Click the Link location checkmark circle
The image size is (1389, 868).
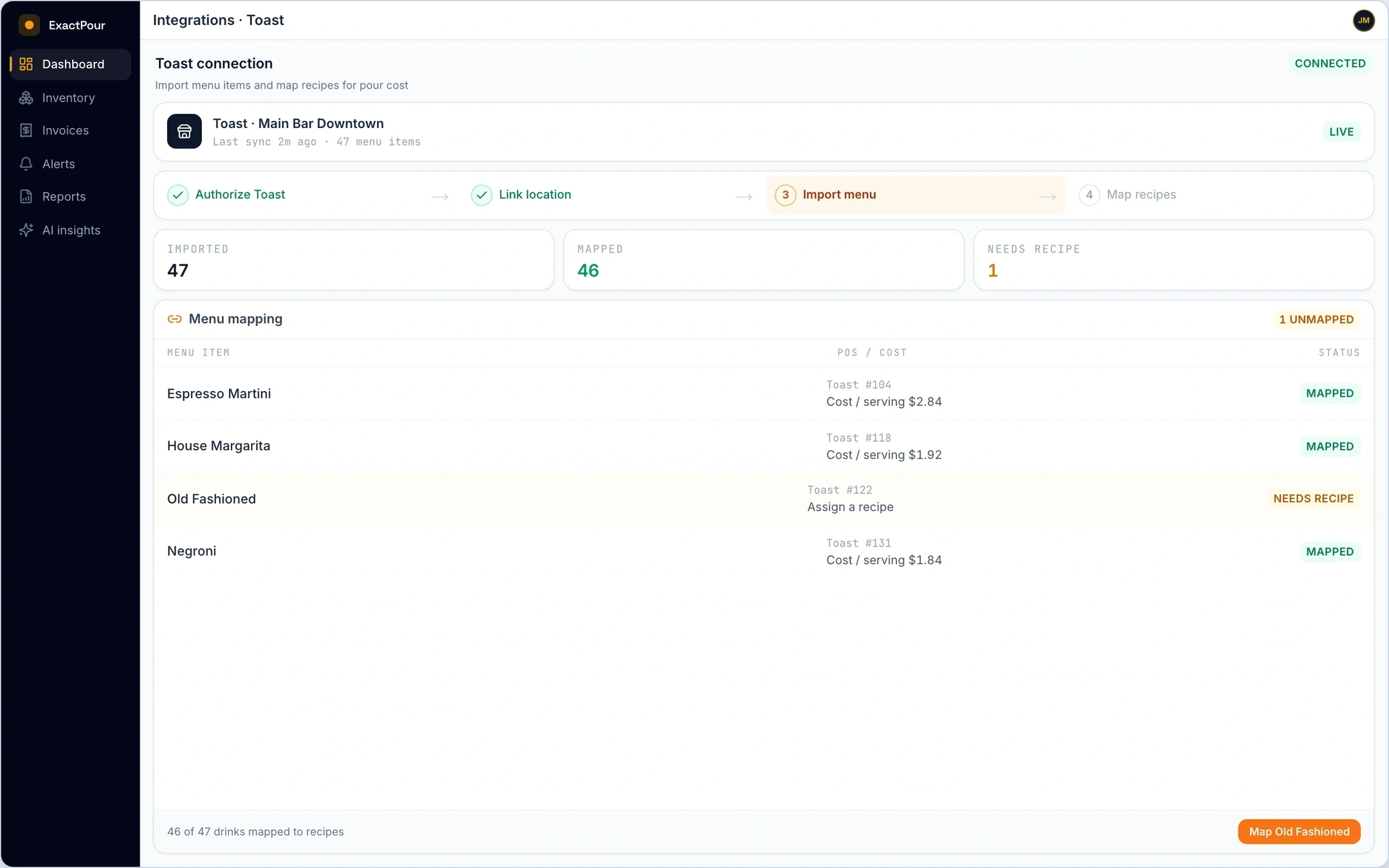[482, 195]
